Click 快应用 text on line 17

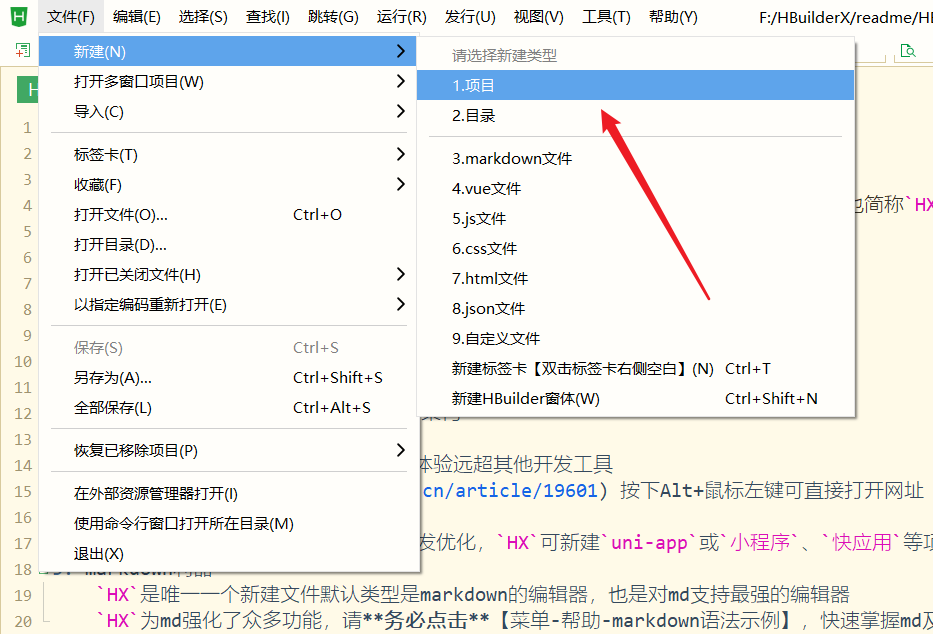862,542
